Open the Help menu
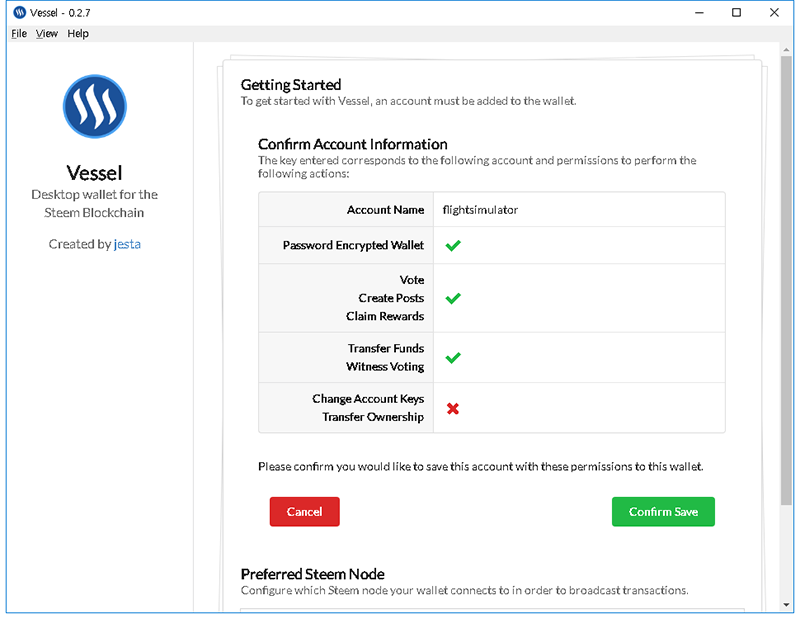The width and height of the screenshot is (800, 619). click(x=78, y=34)
